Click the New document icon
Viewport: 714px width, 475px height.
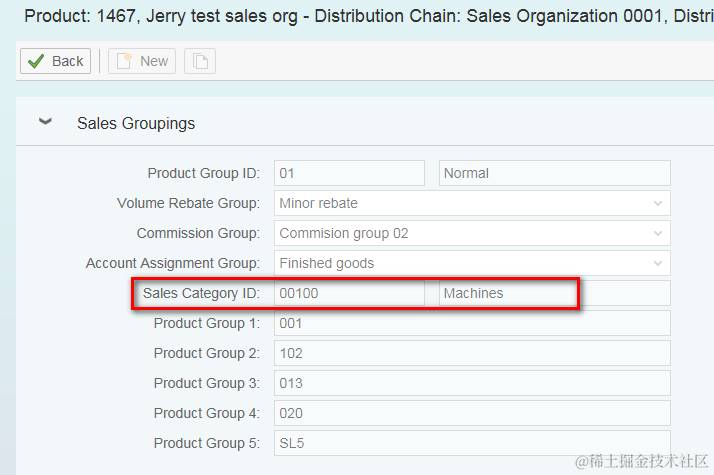(x=124, y=61)
